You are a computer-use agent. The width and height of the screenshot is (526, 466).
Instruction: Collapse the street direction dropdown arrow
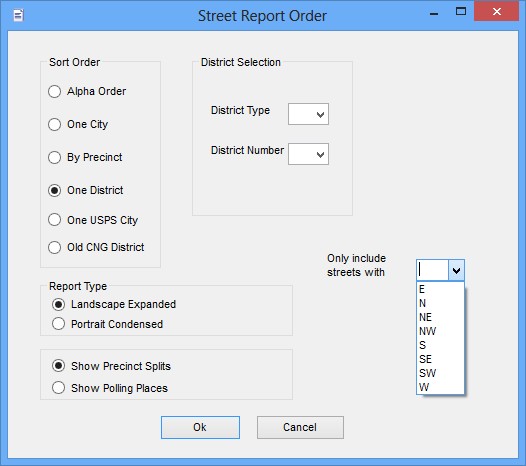tap(456, 270)
